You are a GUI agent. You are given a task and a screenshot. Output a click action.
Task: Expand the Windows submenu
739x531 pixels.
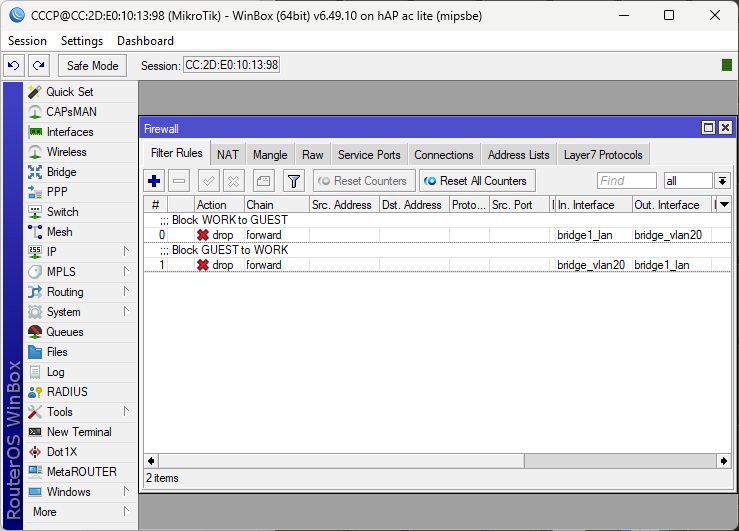[81, 491]
